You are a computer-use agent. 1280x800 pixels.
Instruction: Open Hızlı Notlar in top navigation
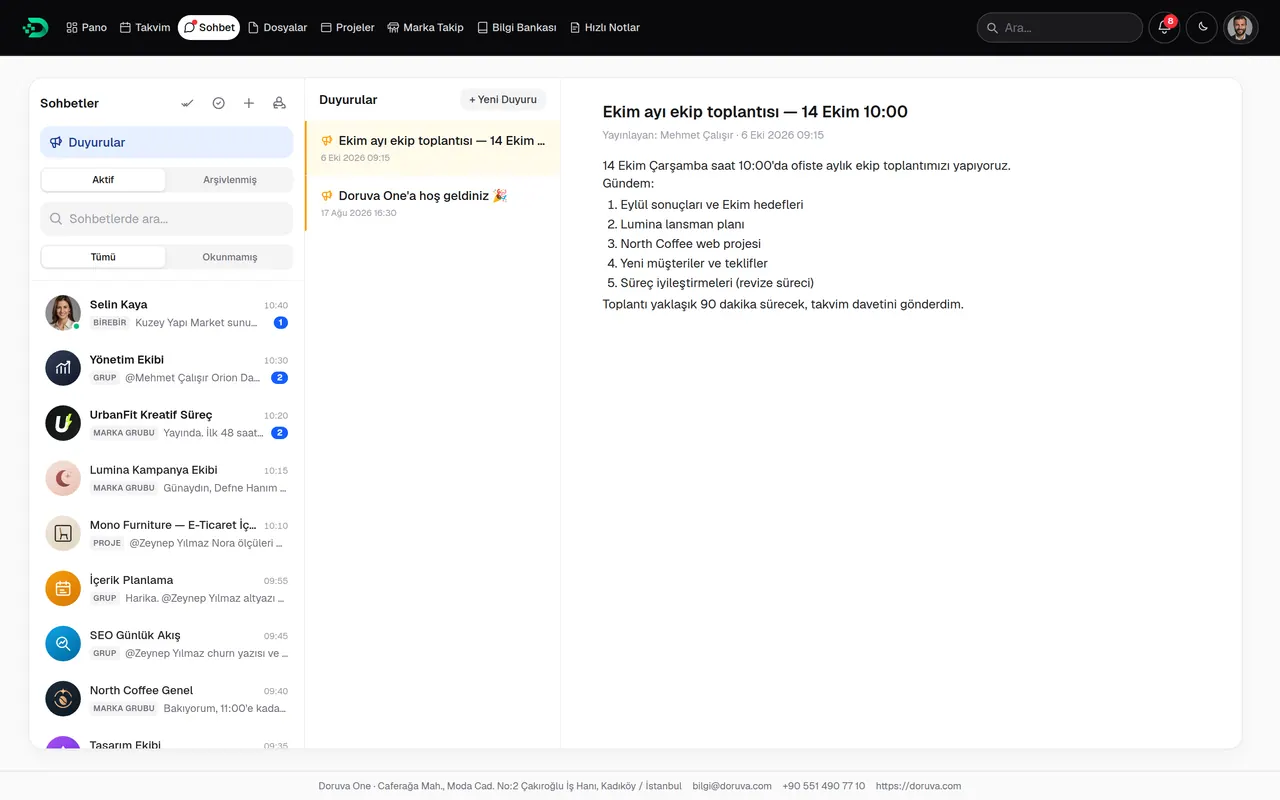[x=604, y=28]
